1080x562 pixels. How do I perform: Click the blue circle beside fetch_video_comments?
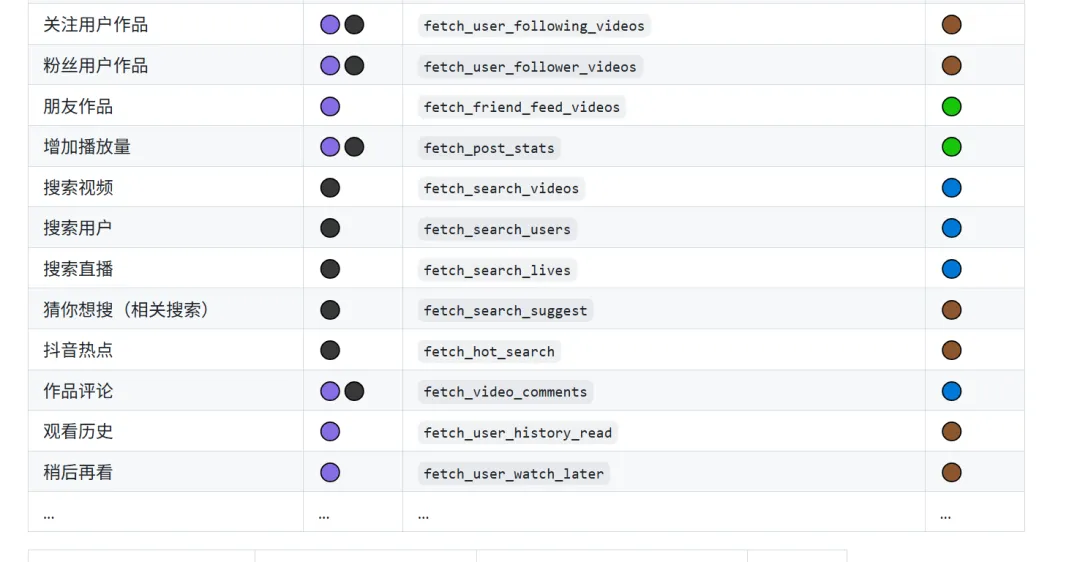[x=951, y=391]
